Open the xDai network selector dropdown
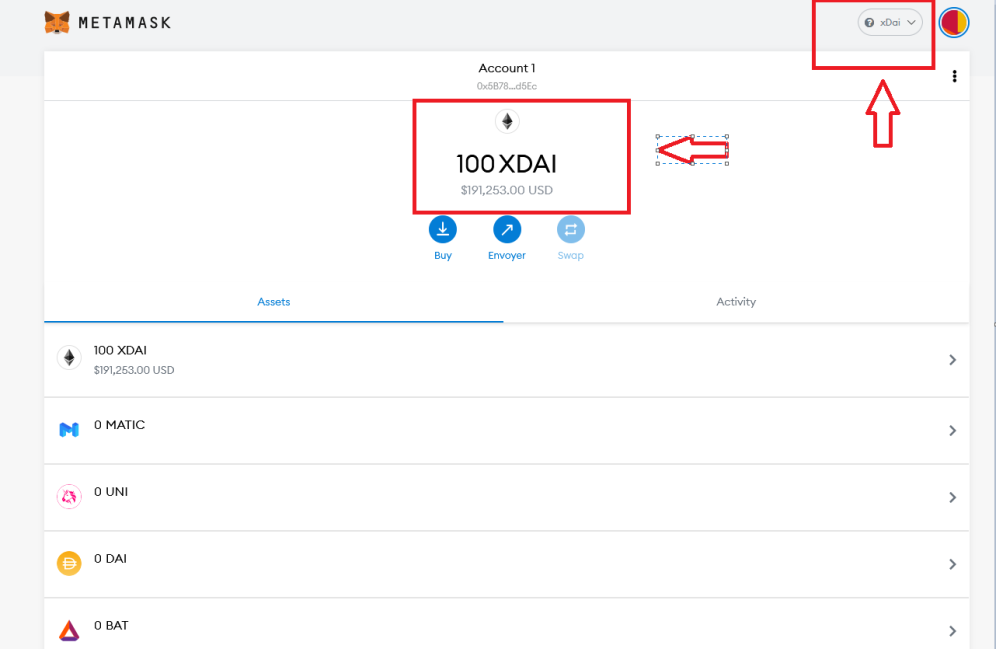The image size is (996, 649). point(890,22)
